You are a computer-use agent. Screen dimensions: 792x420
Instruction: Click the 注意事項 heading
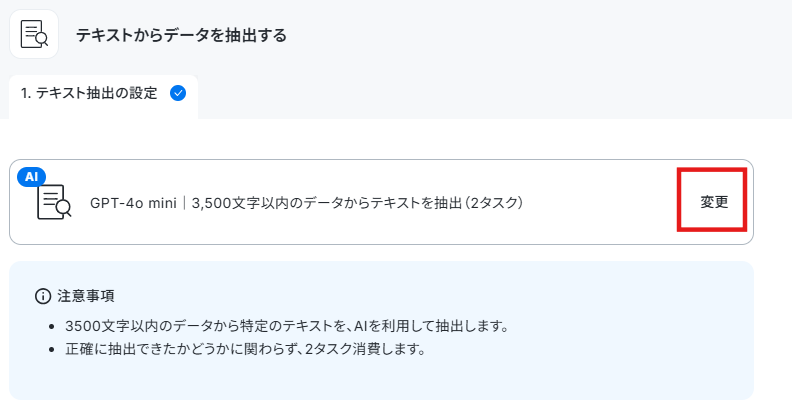[x=86, y=296]
